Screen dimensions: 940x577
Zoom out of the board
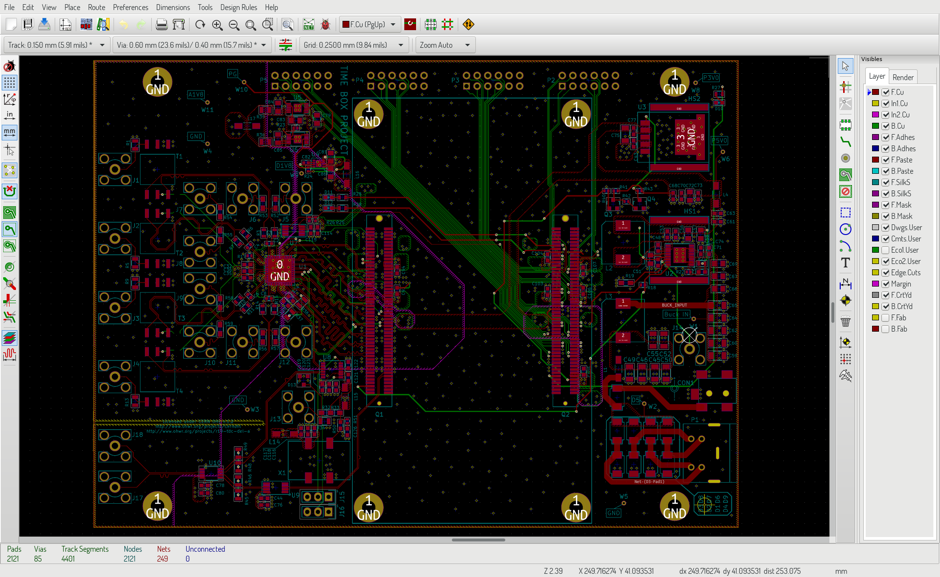click(234, 25)
